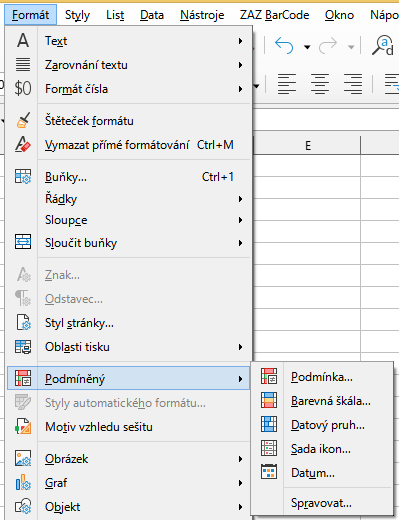Open the Data menu
Viewport: 399px width, 520px height.
pos(152,15)
